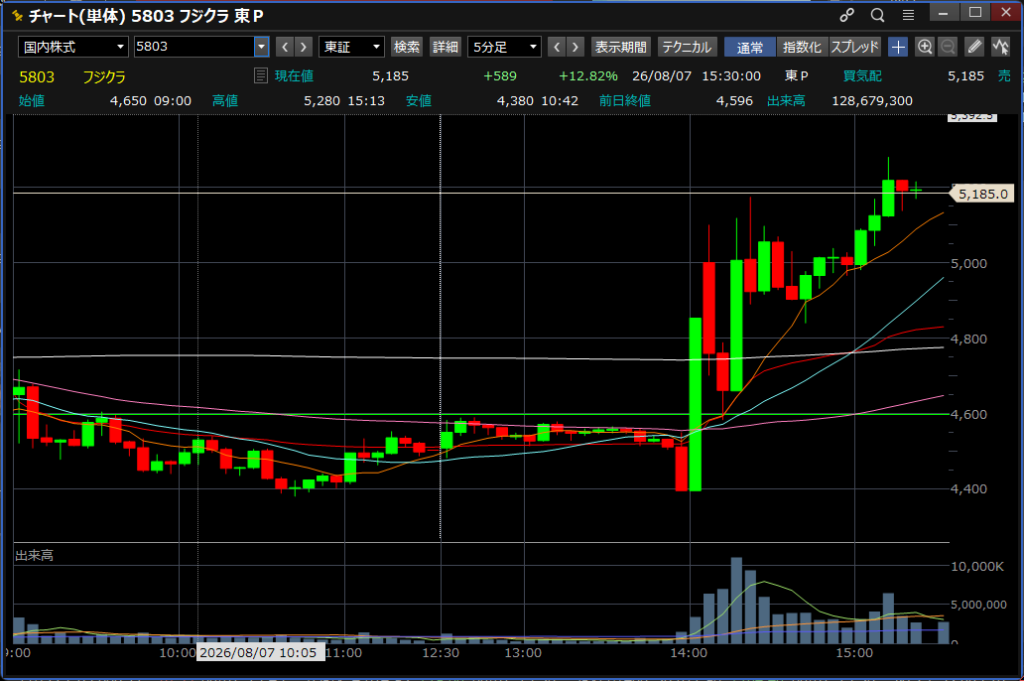Switch to the 指数化 indexed mode
The height and width of the screenshot is (681, 1024).
[802, 47]
